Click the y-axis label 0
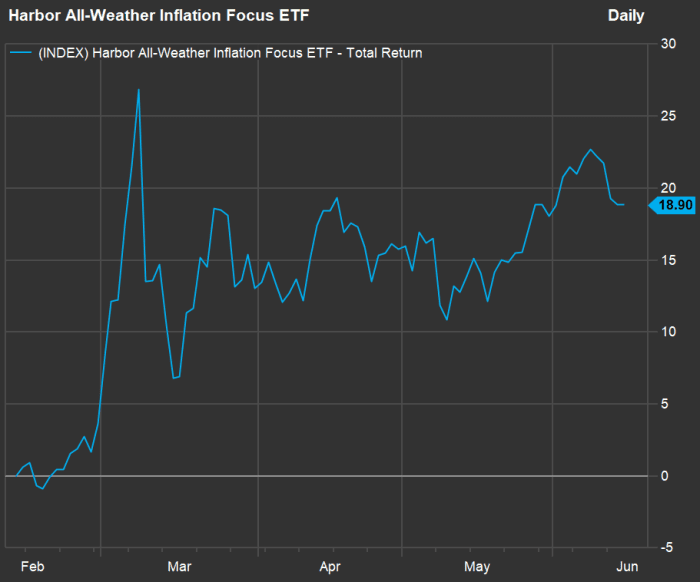 (x=665, y=476)
